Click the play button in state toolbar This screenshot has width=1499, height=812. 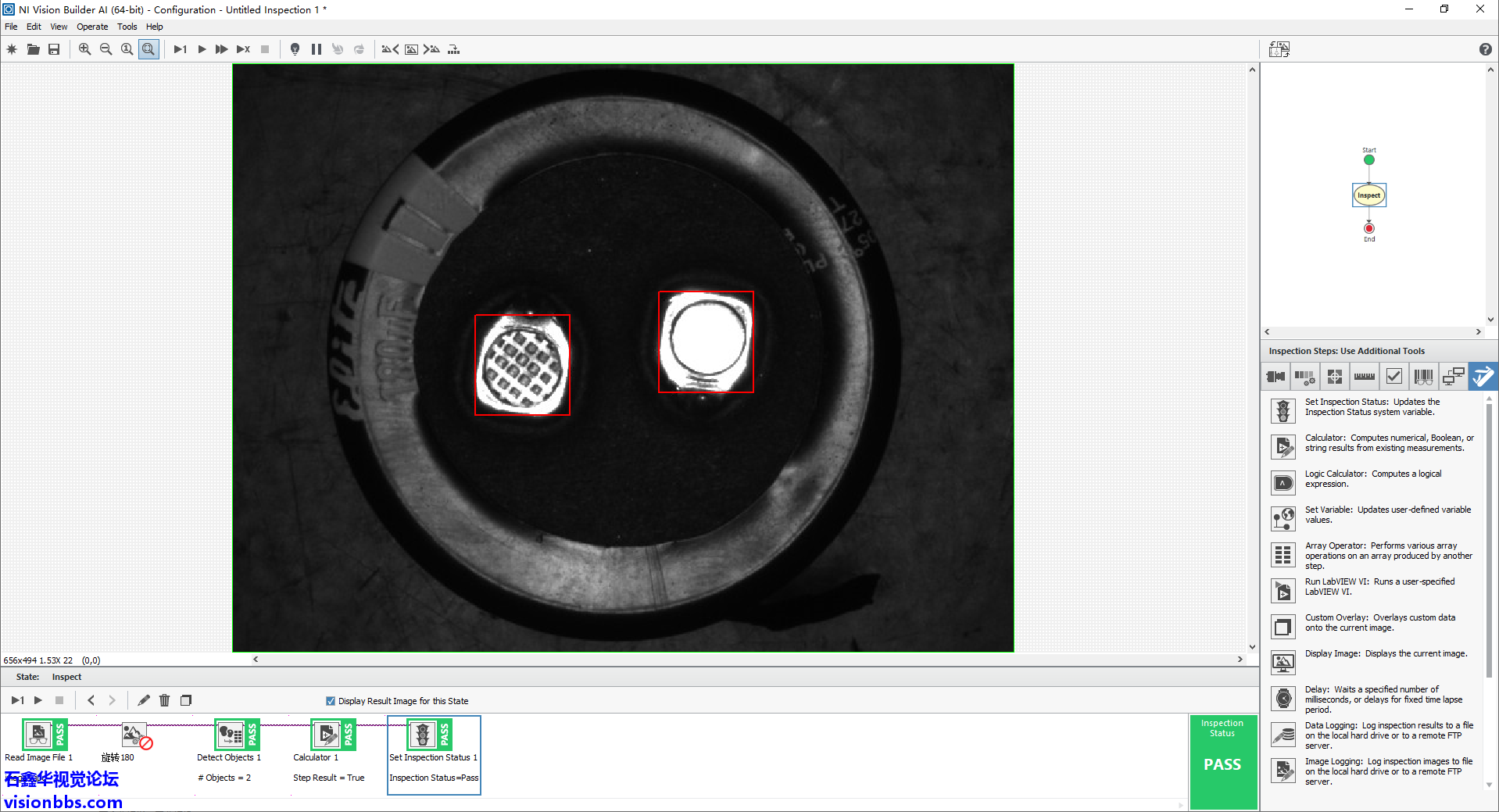[x=38, y=700]
